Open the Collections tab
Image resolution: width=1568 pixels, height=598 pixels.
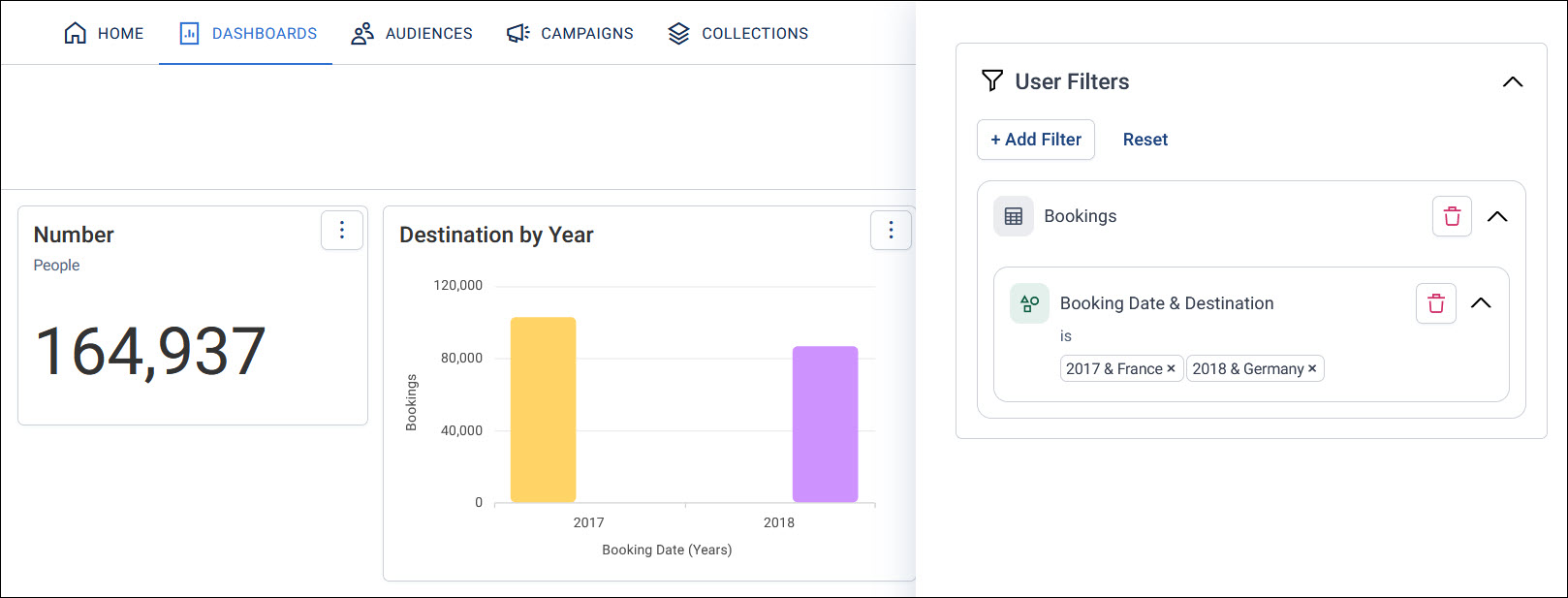[738, 33]
